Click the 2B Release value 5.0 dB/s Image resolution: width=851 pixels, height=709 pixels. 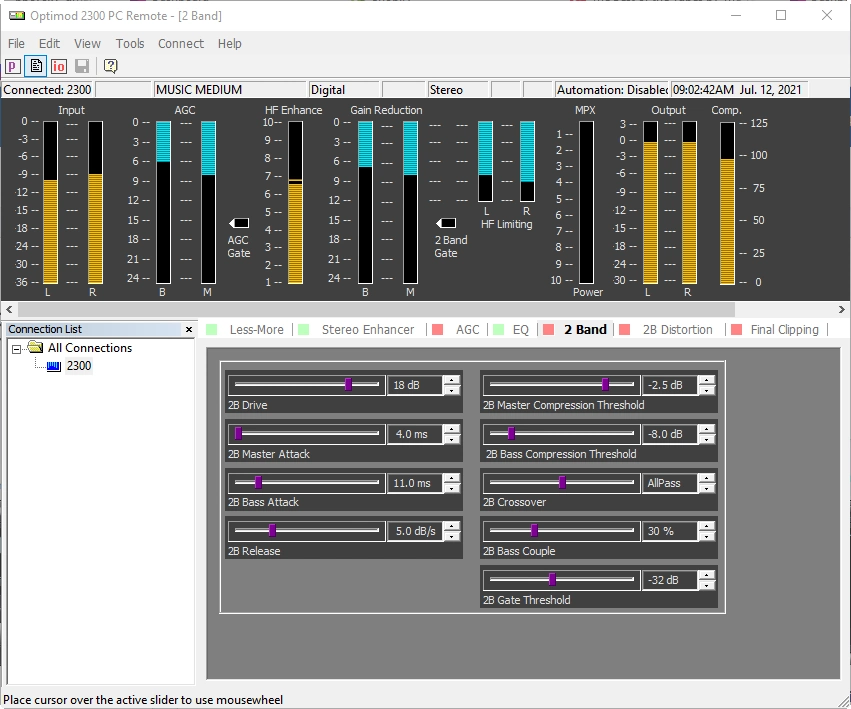point(415,530)
